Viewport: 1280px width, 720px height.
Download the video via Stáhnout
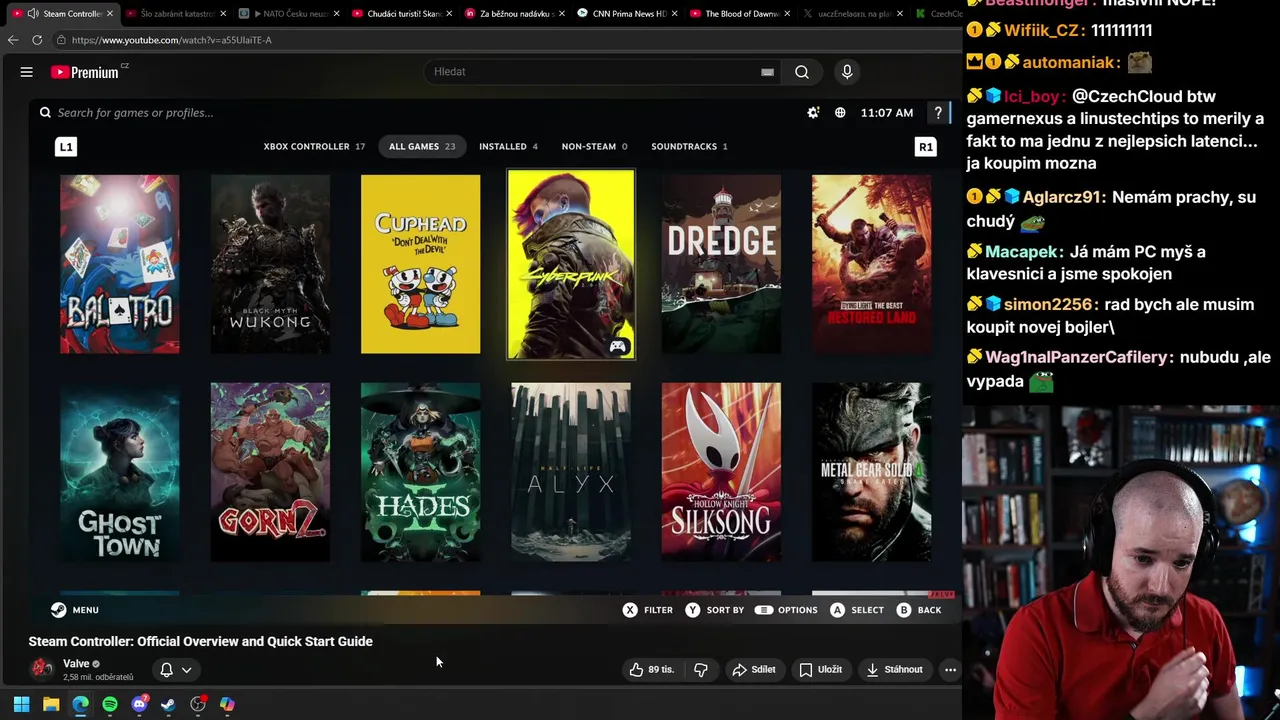tap(894, 670)
